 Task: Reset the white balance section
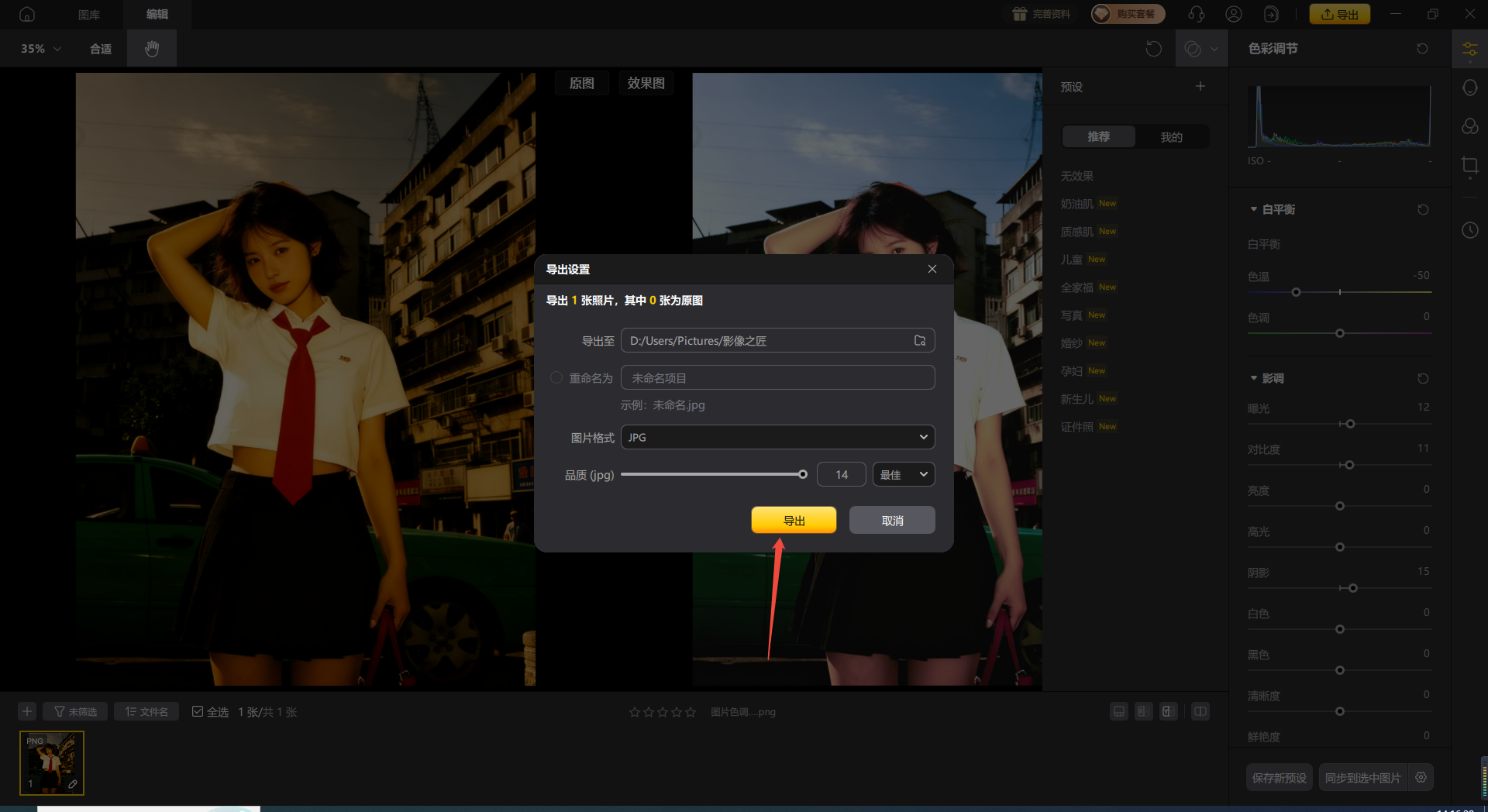1423,210
